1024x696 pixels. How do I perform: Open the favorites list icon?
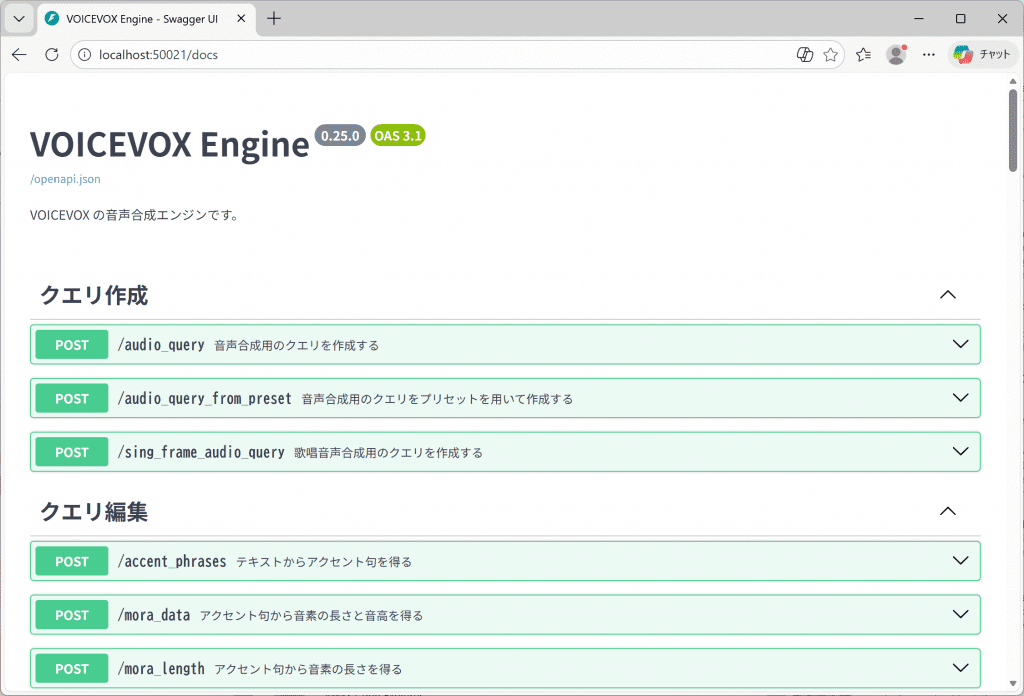click(863, 55)
